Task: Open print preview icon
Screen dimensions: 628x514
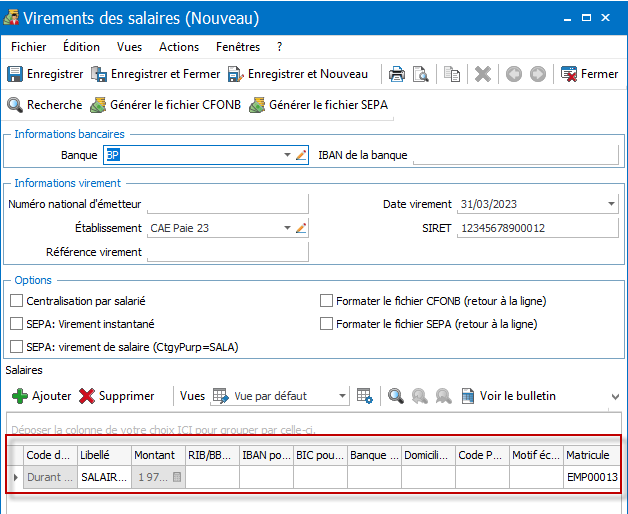Action: pos(421,75)
